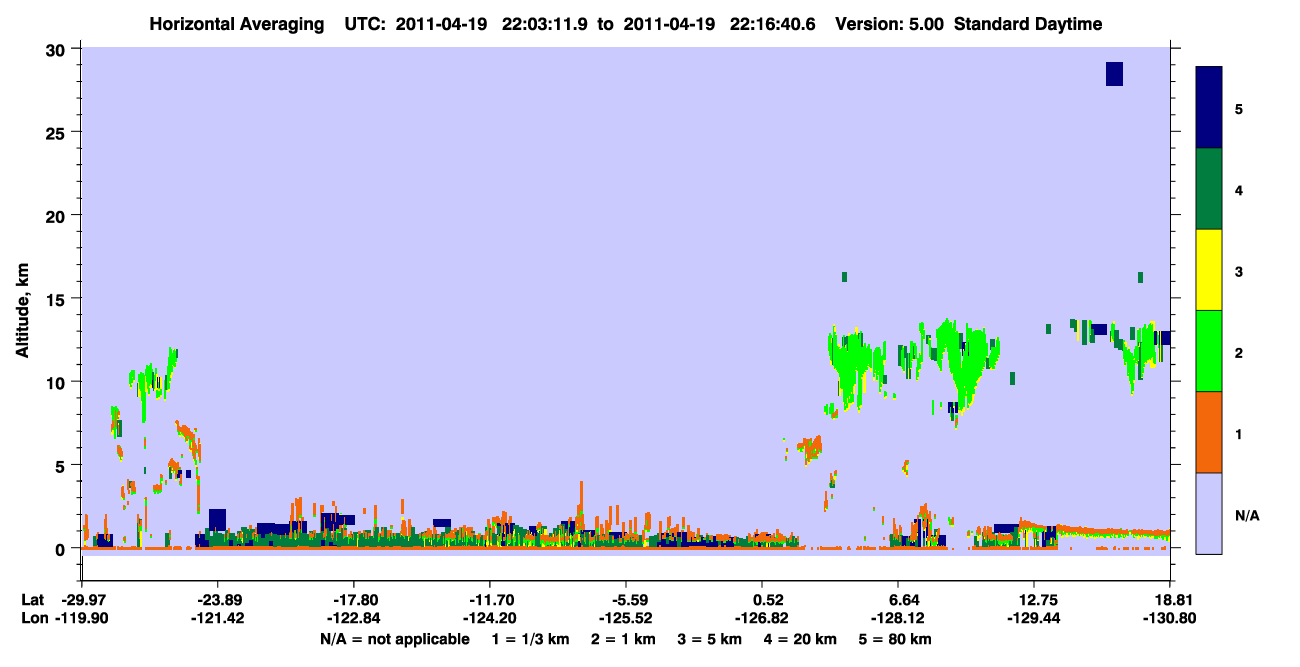This screenshot has width=1300, height=667.
Task: Click the '5 = 80 km' legend entry
Action: (897, 639)
